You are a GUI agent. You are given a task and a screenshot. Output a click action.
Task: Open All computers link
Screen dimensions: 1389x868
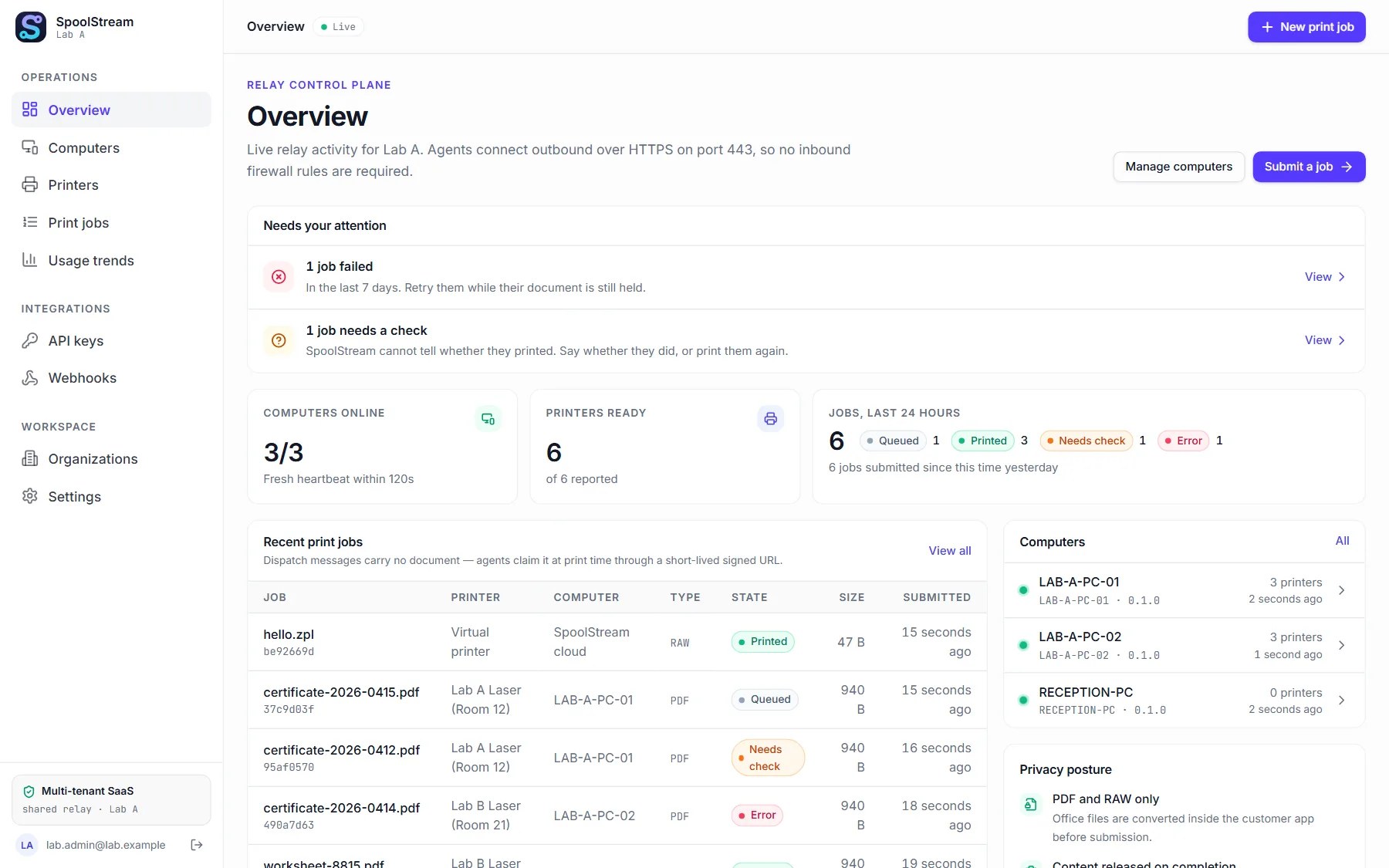point(1342,541)
